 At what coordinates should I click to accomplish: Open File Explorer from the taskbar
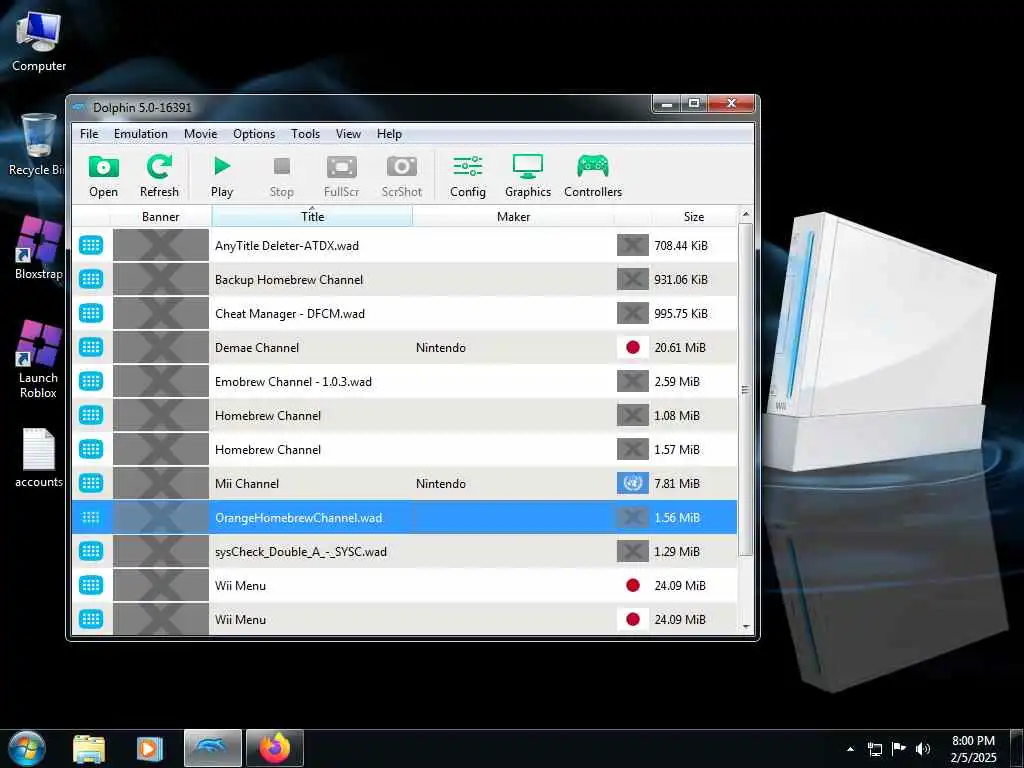89,749
